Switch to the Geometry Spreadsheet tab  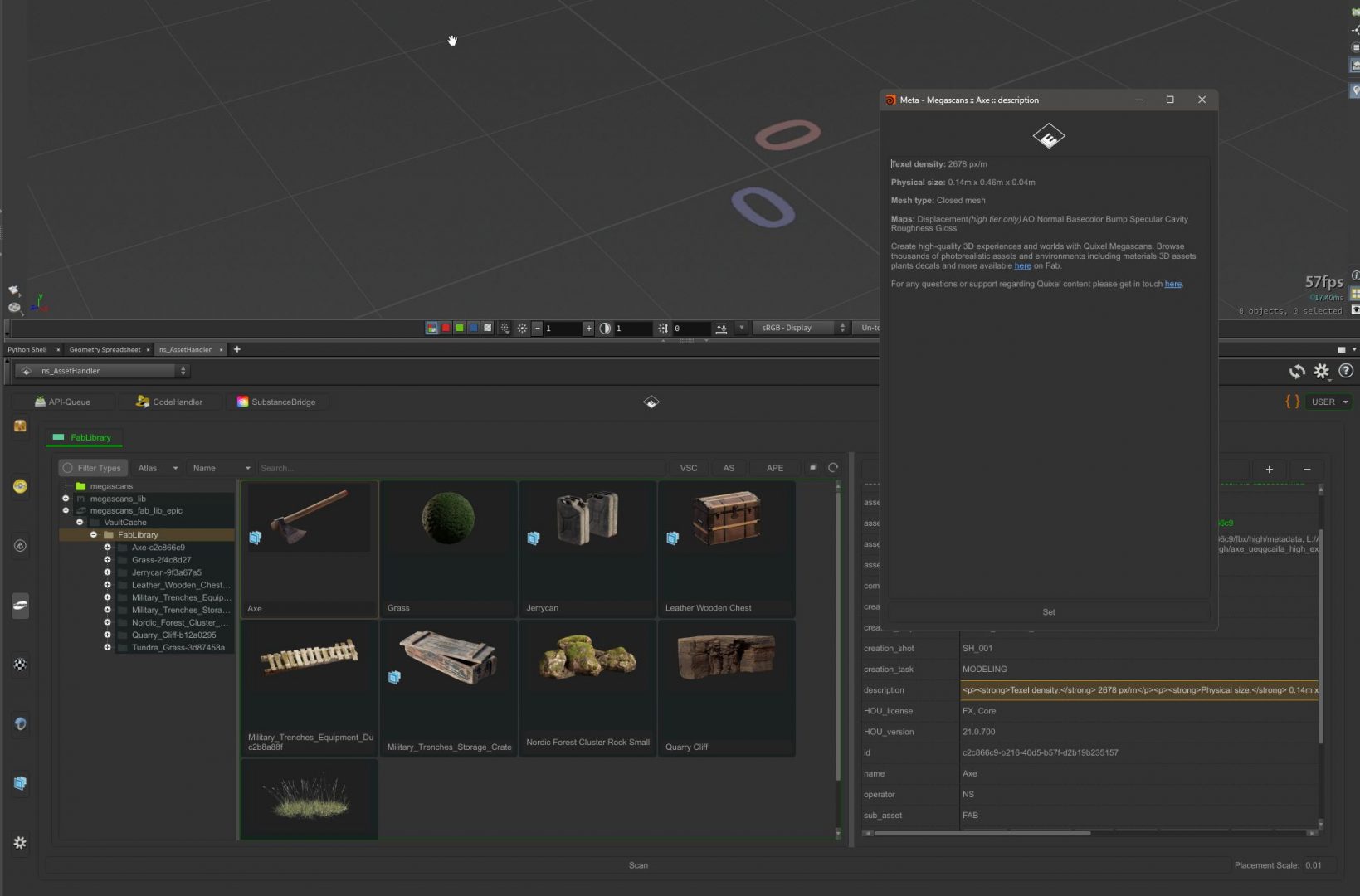pos(105,350)
